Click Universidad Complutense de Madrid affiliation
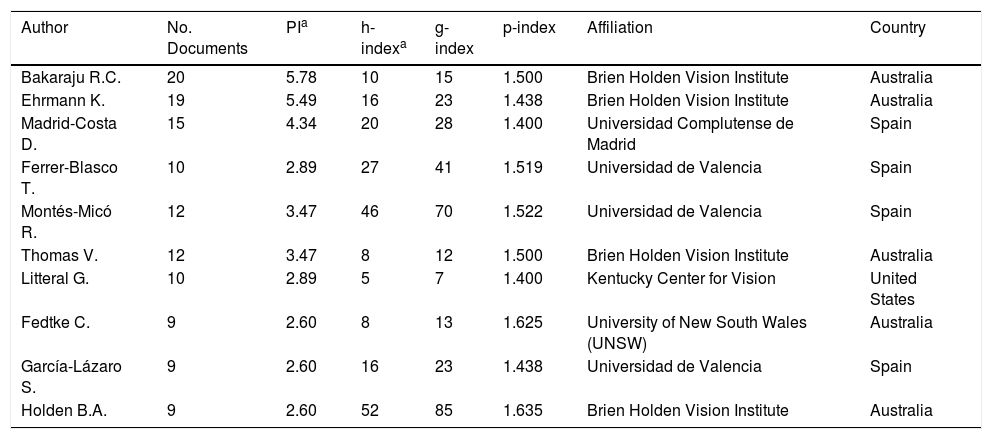Viewport: 992px width, 439px height. click(689, 133)
